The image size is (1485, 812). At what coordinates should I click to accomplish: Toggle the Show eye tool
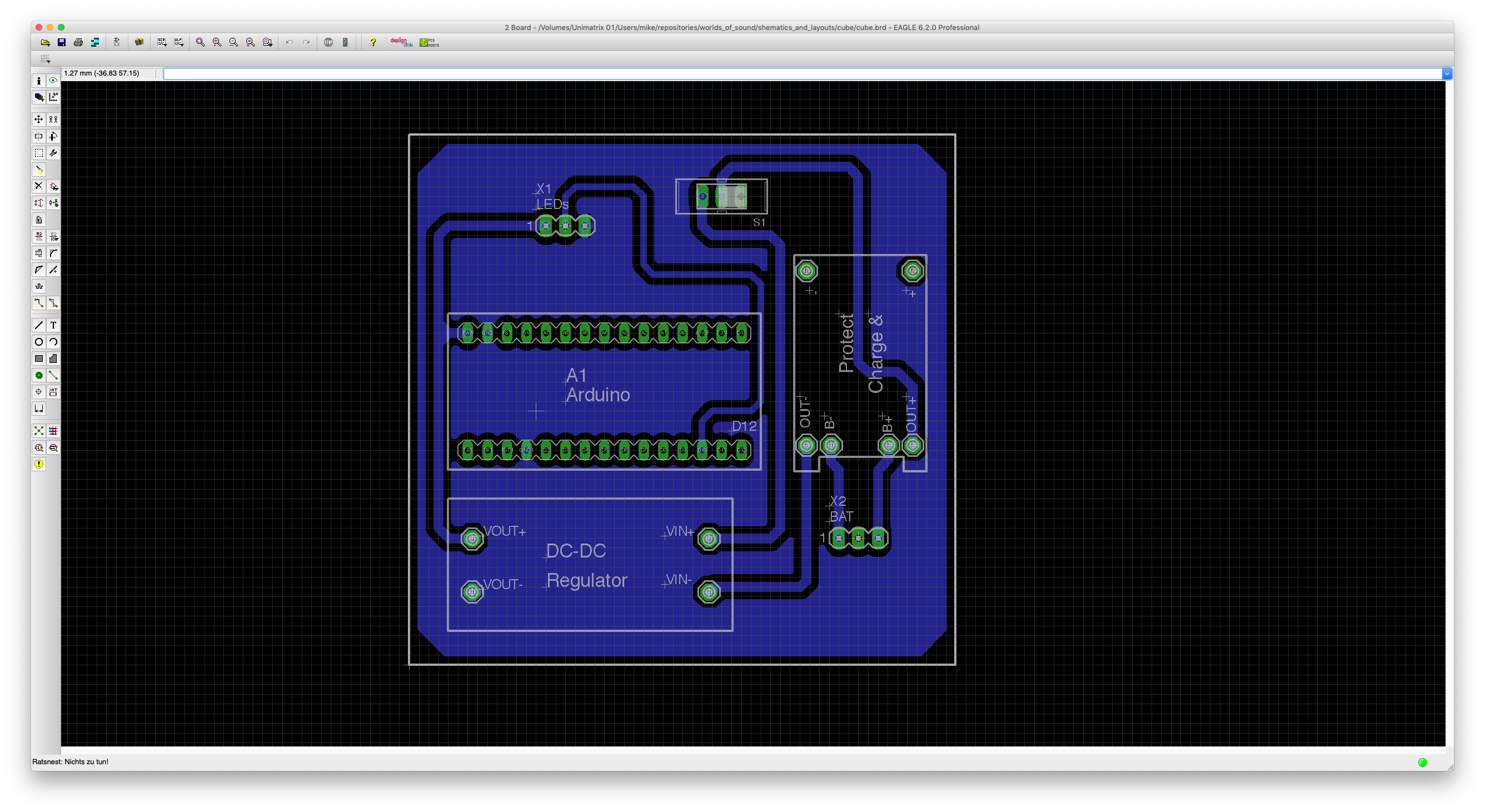[53, 81]
